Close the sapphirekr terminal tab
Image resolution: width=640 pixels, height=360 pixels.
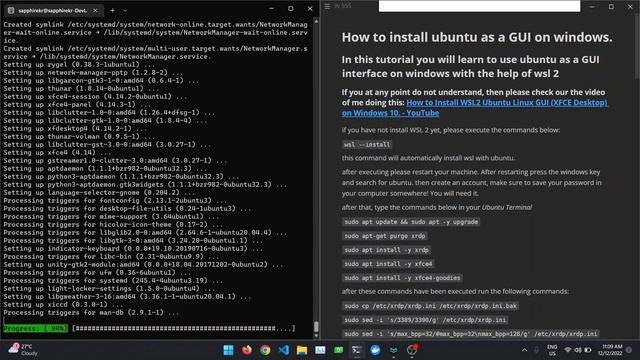(96, 10)
